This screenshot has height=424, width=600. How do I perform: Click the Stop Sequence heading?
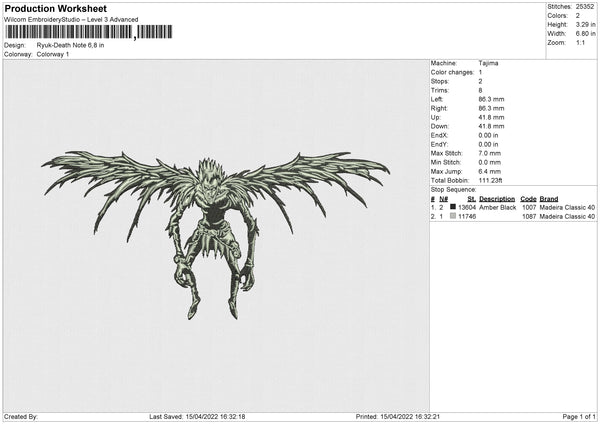[453, 190]
